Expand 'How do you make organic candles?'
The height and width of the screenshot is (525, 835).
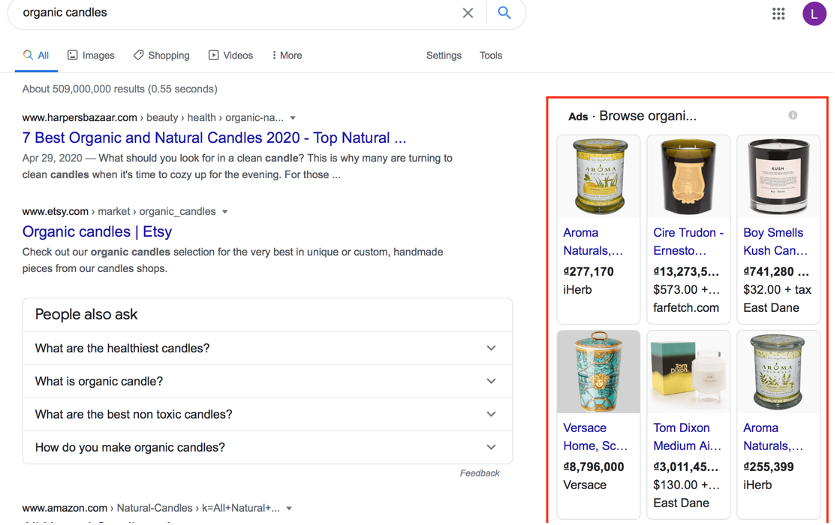tap(267, 447)
